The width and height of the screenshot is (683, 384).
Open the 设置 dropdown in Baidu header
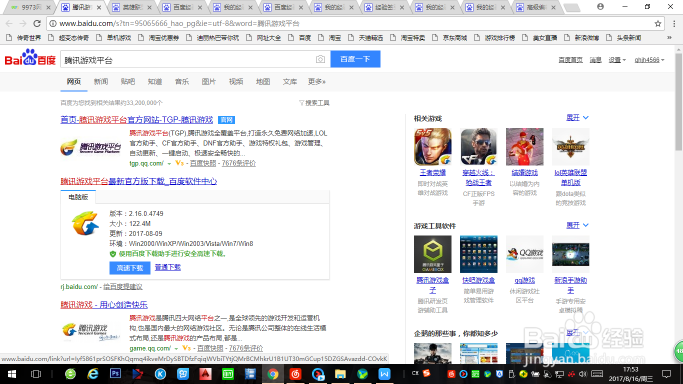[x=617, y=60]
